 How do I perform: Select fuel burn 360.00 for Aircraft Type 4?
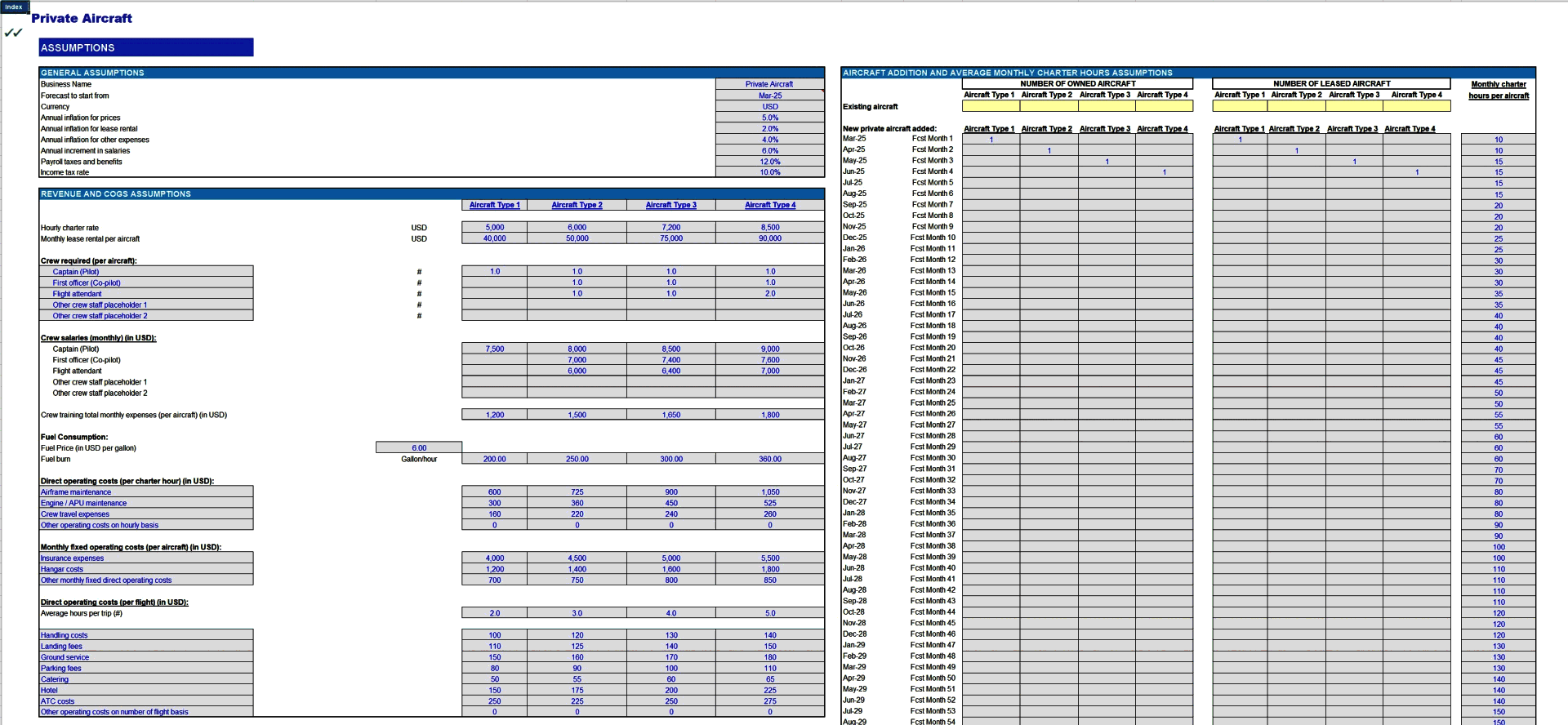click(769, 459)
